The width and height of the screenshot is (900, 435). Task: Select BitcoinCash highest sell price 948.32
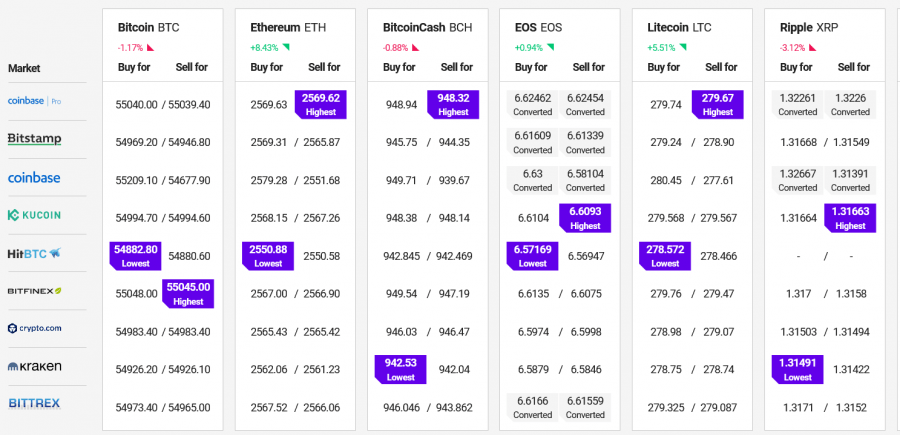pyautogui.click(x=453, y=104)
